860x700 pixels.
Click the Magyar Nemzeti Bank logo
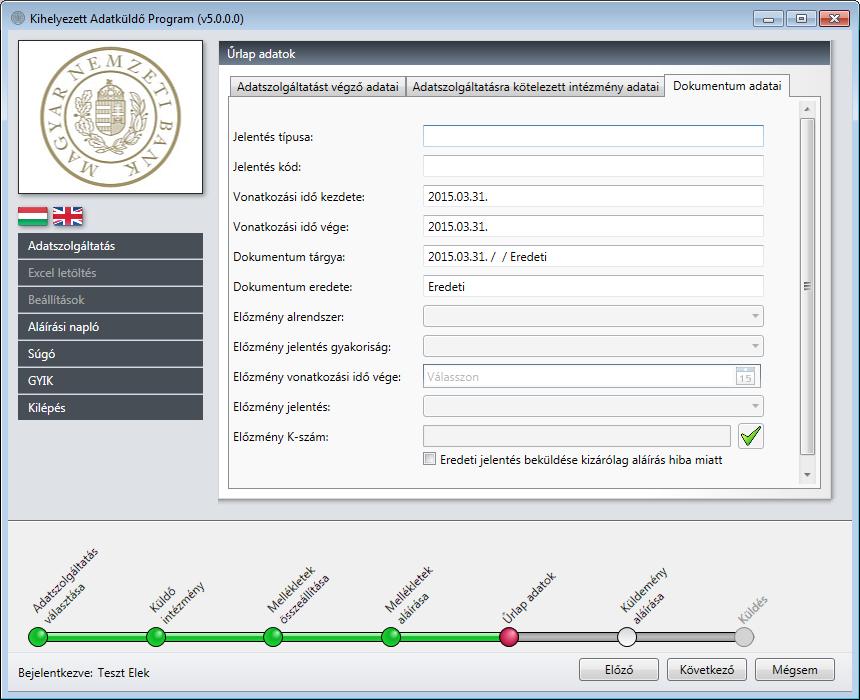(110, 117)
